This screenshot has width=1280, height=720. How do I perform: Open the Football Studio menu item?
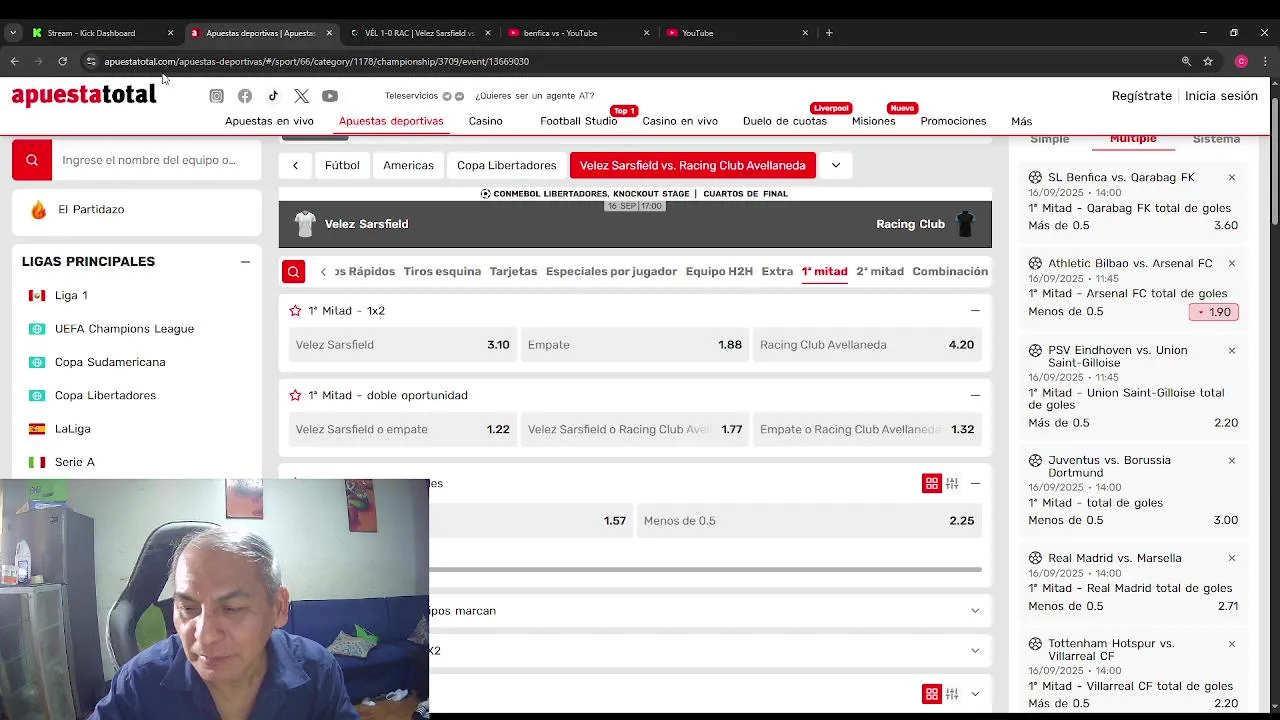point(578,121)
